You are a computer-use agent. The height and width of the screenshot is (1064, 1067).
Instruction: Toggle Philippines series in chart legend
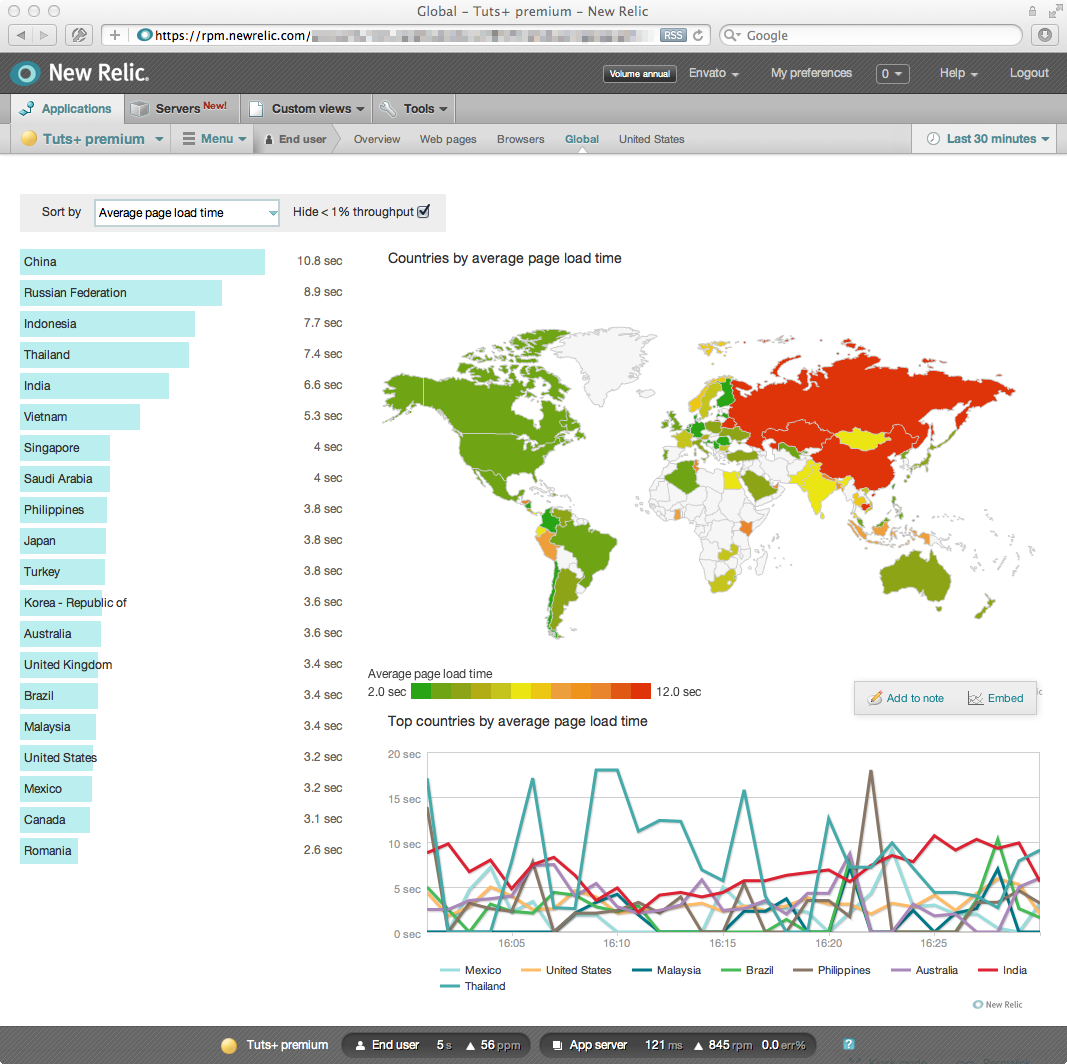(831, 970)
